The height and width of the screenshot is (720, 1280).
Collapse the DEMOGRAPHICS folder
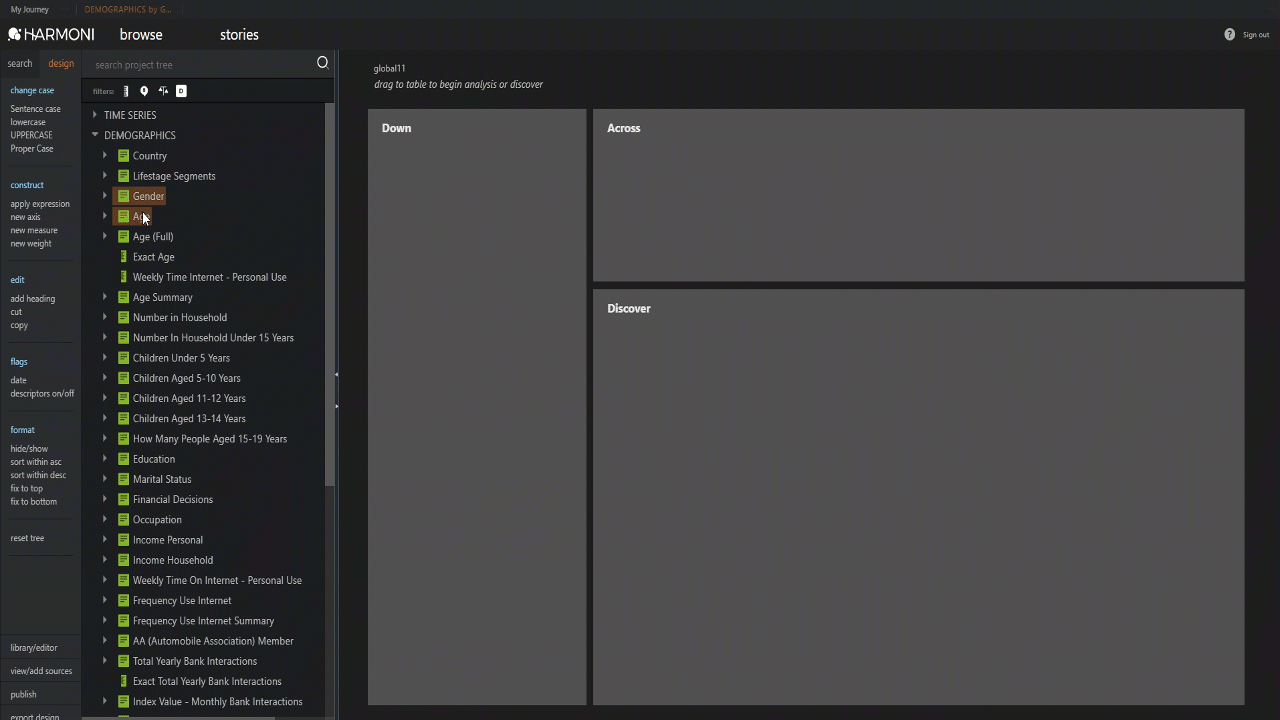tap(95, 135)
